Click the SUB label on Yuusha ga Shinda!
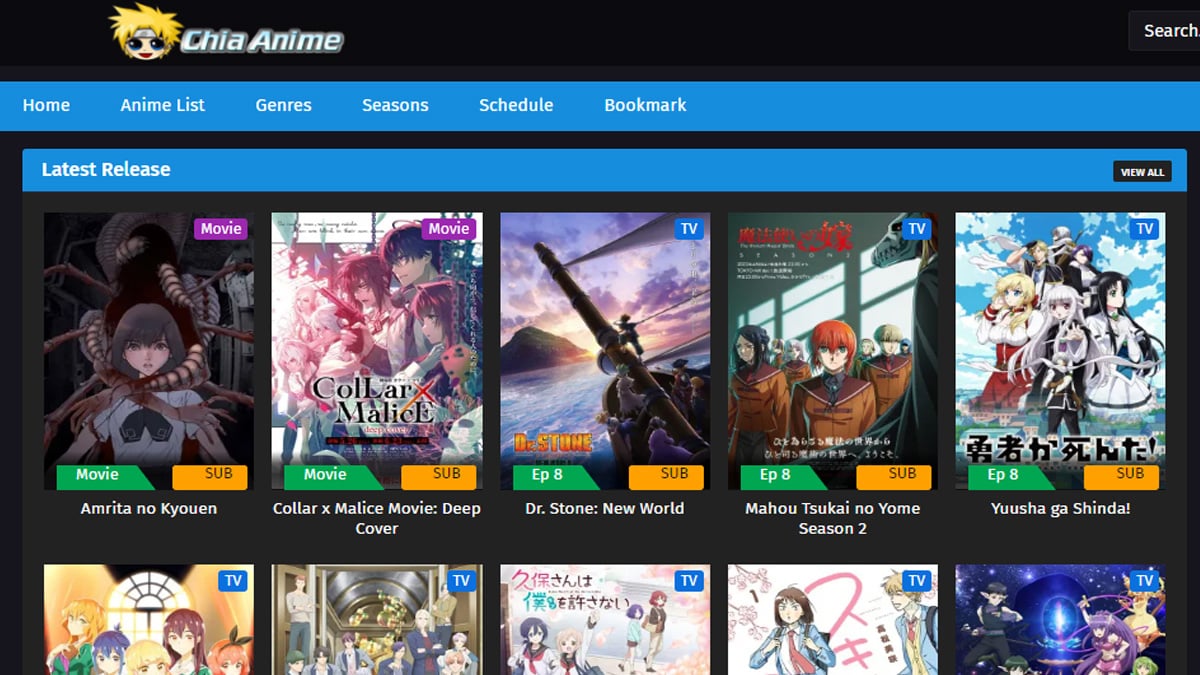Image resolution: width=1200 pixels, height=675 pixels. coord(1124,476)
